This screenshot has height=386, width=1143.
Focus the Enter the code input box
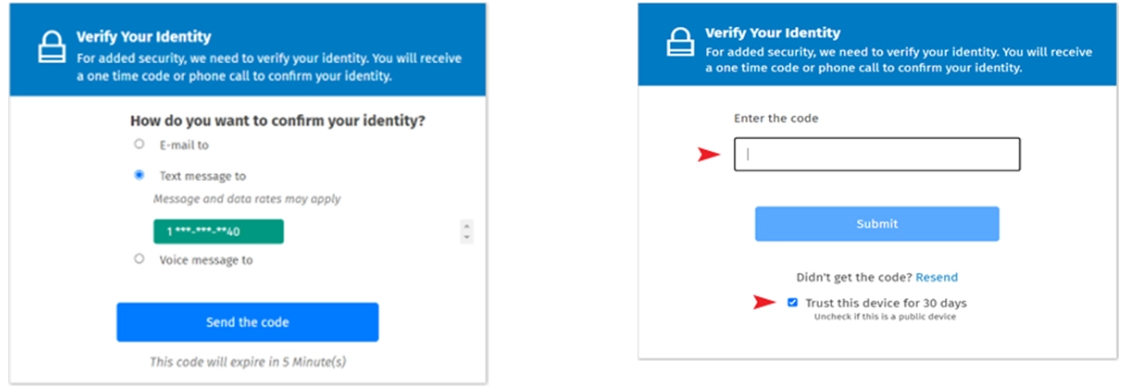pyautogui.click(x=877, y=154)
